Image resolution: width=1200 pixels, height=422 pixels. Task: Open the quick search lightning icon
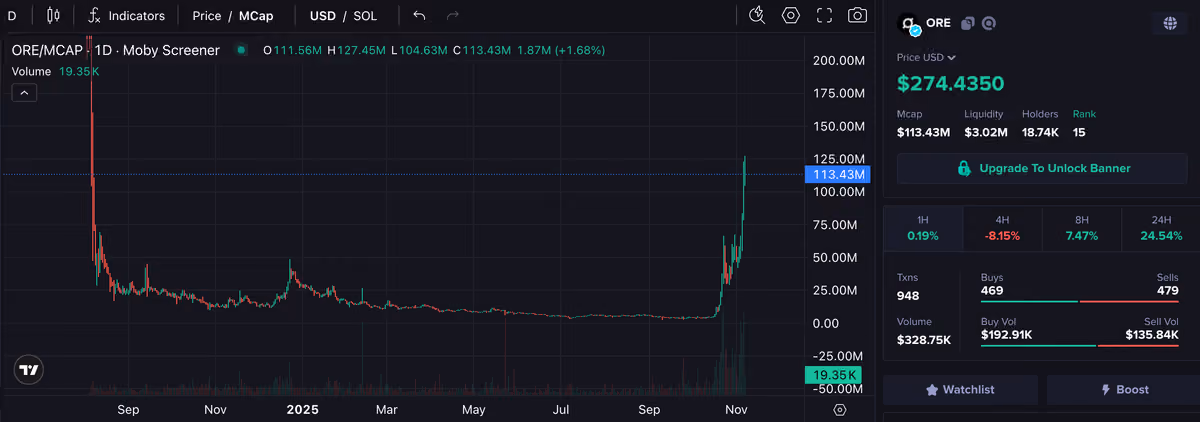tap(757, 15)
